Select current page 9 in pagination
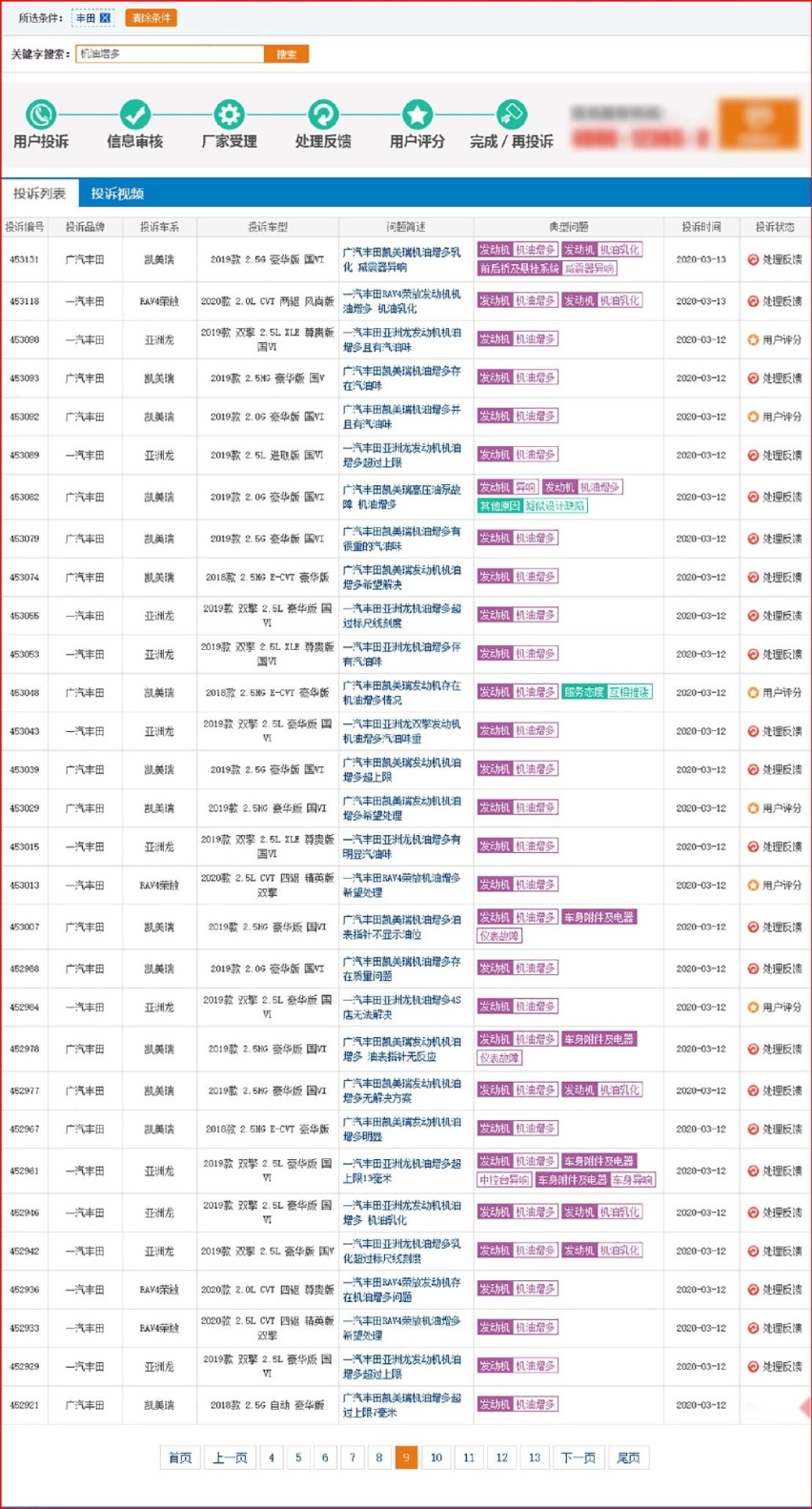Image resolution: width=812 pixels, height=1509 pixels. tap(406, 1458)
